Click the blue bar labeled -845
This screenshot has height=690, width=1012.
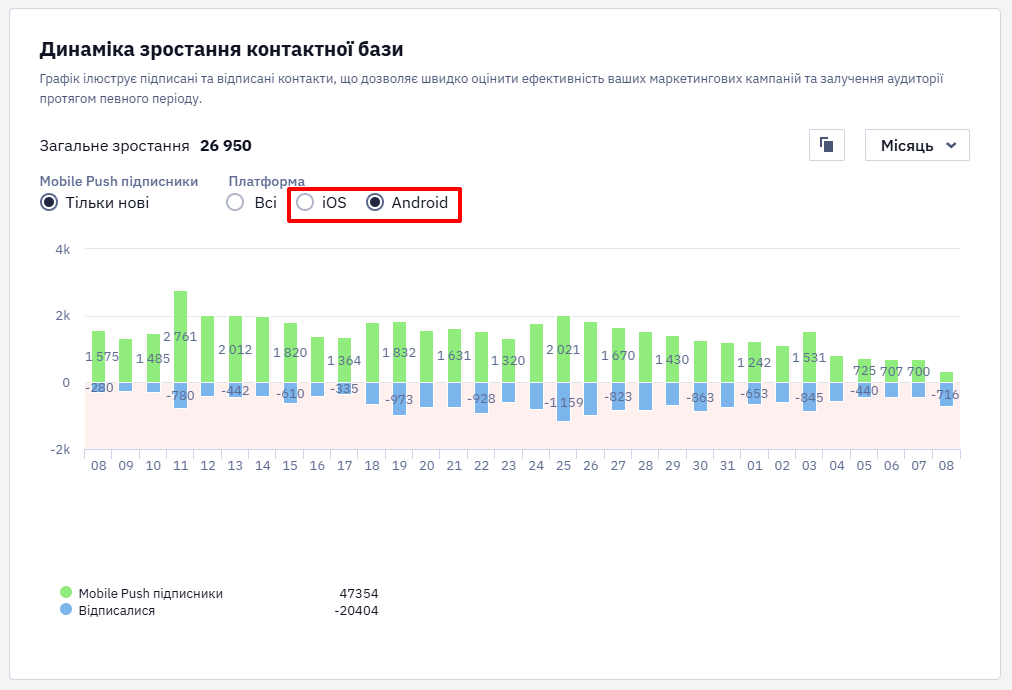(809, 396)
